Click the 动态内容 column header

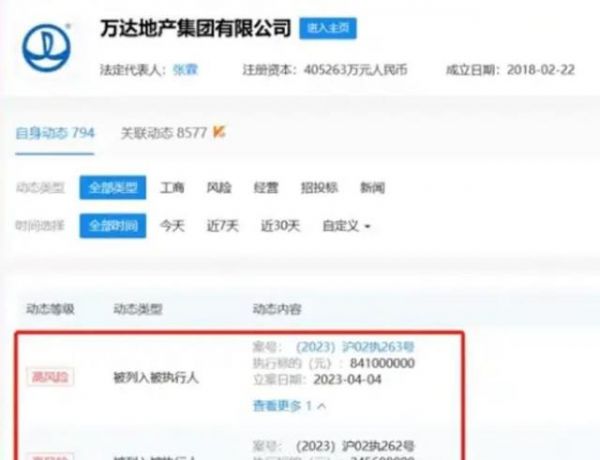[x=277, y=309]
